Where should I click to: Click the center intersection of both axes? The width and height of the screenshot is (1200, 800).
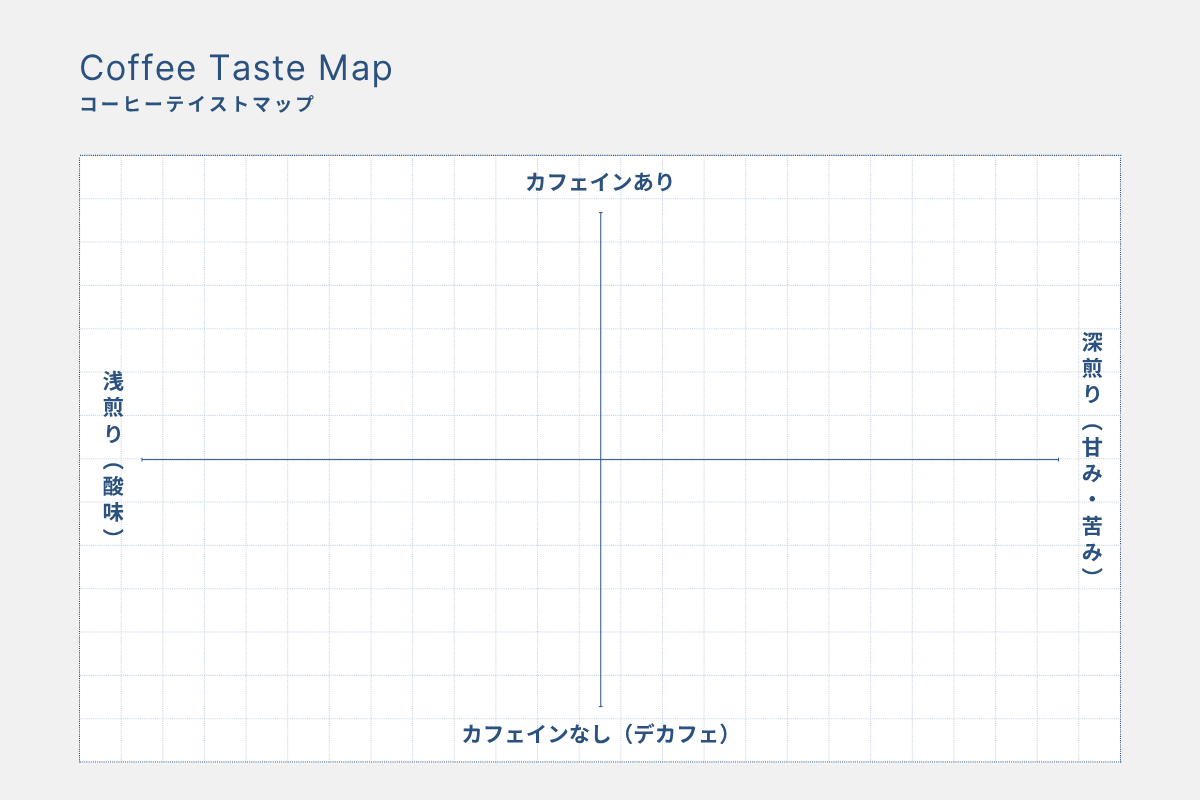pyautogui.click(x=600, y=459)
